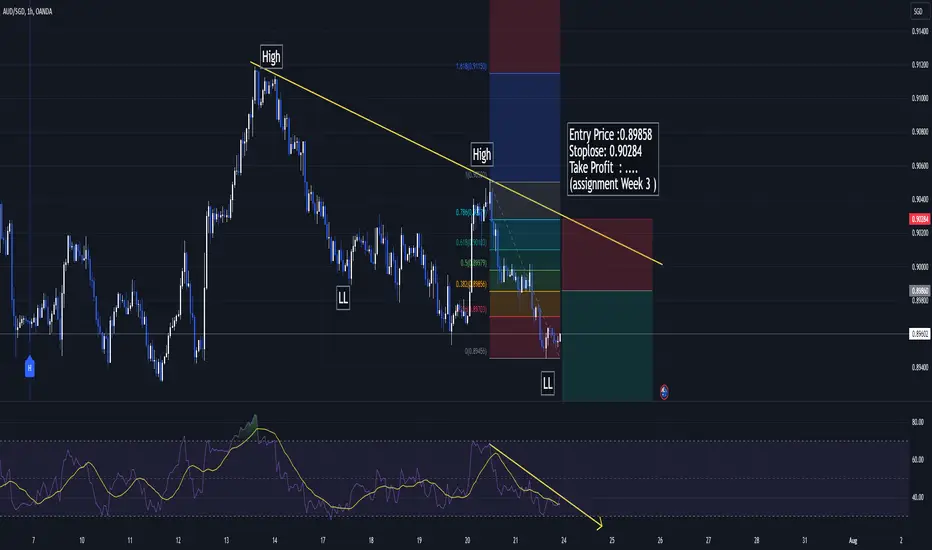Select the short position red stop-loss zone
Viewport: 932px width, 550px height.
pos(607,254)
